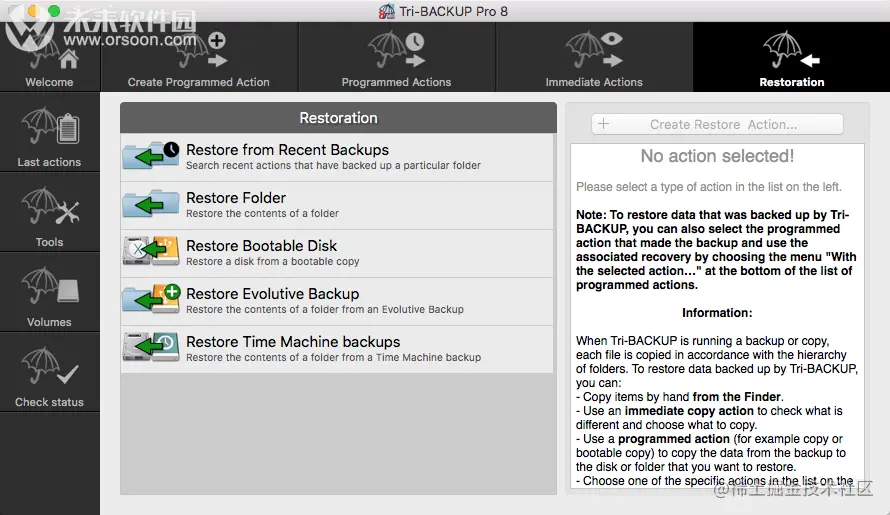Click 'Restore a disk from a bootable copy' text
Image resolution: width=890 pixels, height=515 pixels.
coord(272,262)
